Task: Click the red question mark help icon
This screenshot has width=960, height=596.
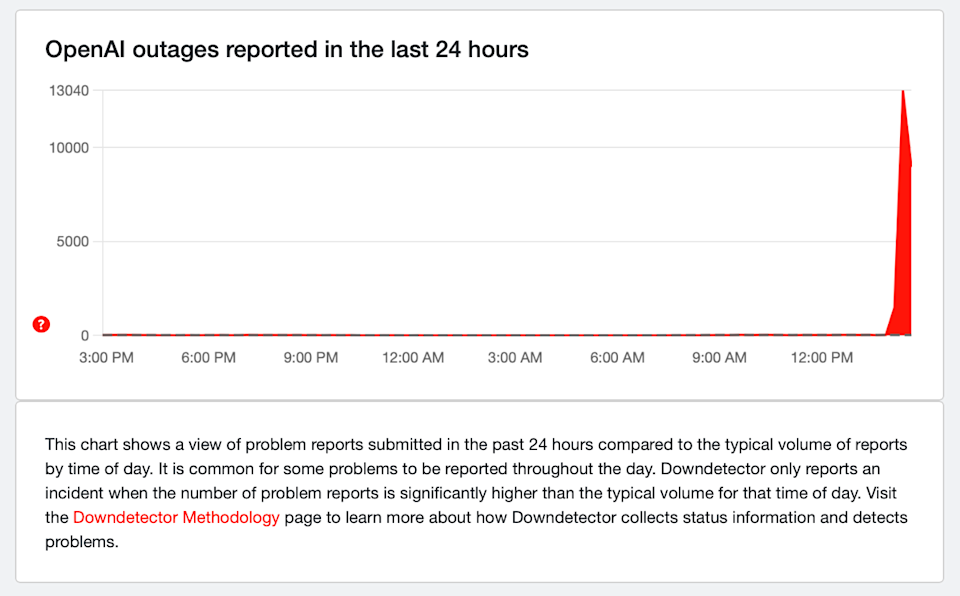Action: coord(41,324)
